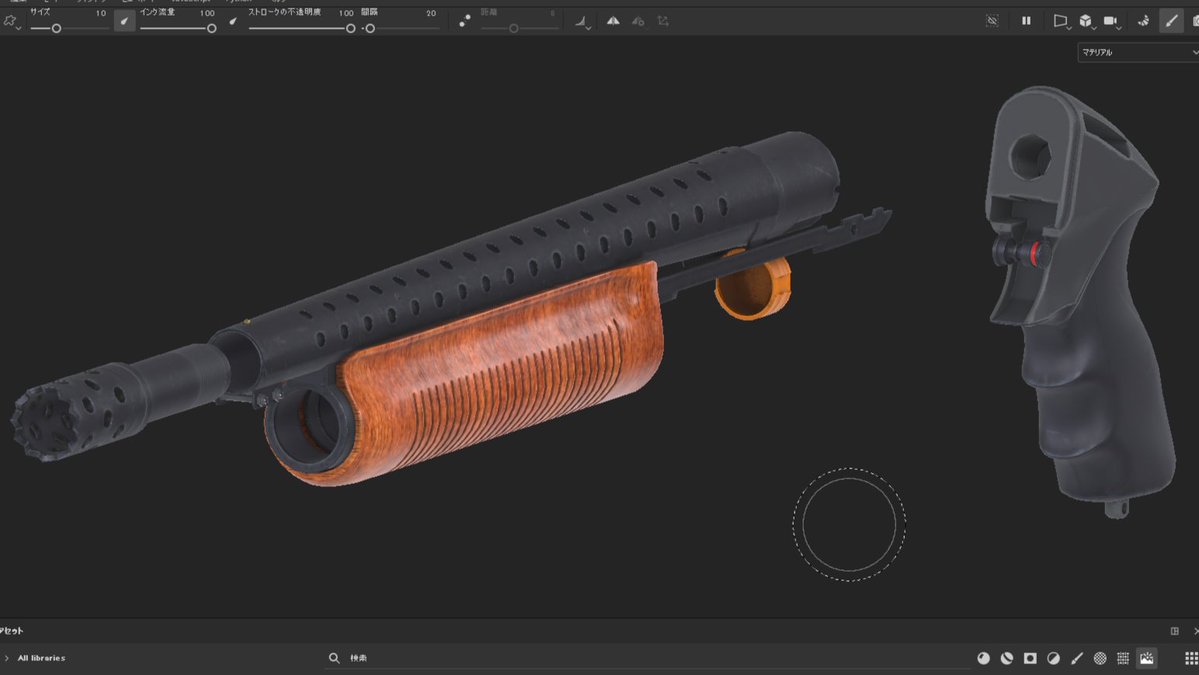This screenshot has height=675, width=1199.
Task: Pause the engine computation
Action: [1026, 21]
